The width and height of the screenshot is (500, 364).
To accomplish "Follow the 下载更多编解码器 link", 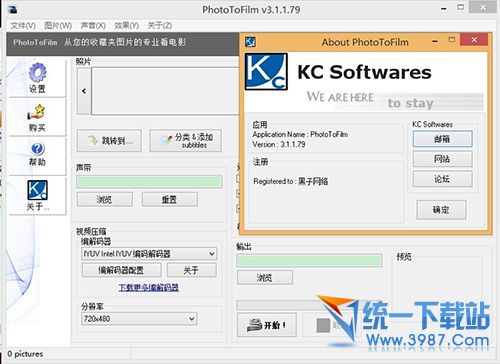I will click(149, 287).
